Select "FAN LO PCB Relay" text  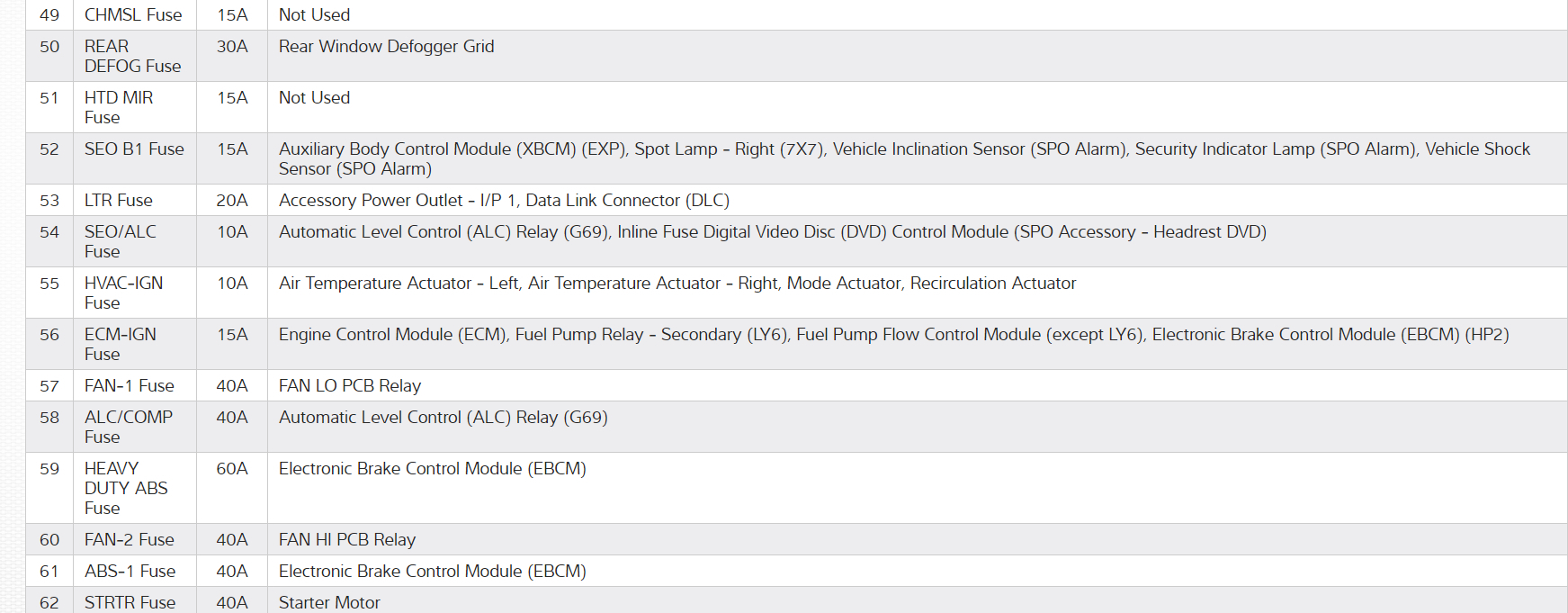(350, 386)
